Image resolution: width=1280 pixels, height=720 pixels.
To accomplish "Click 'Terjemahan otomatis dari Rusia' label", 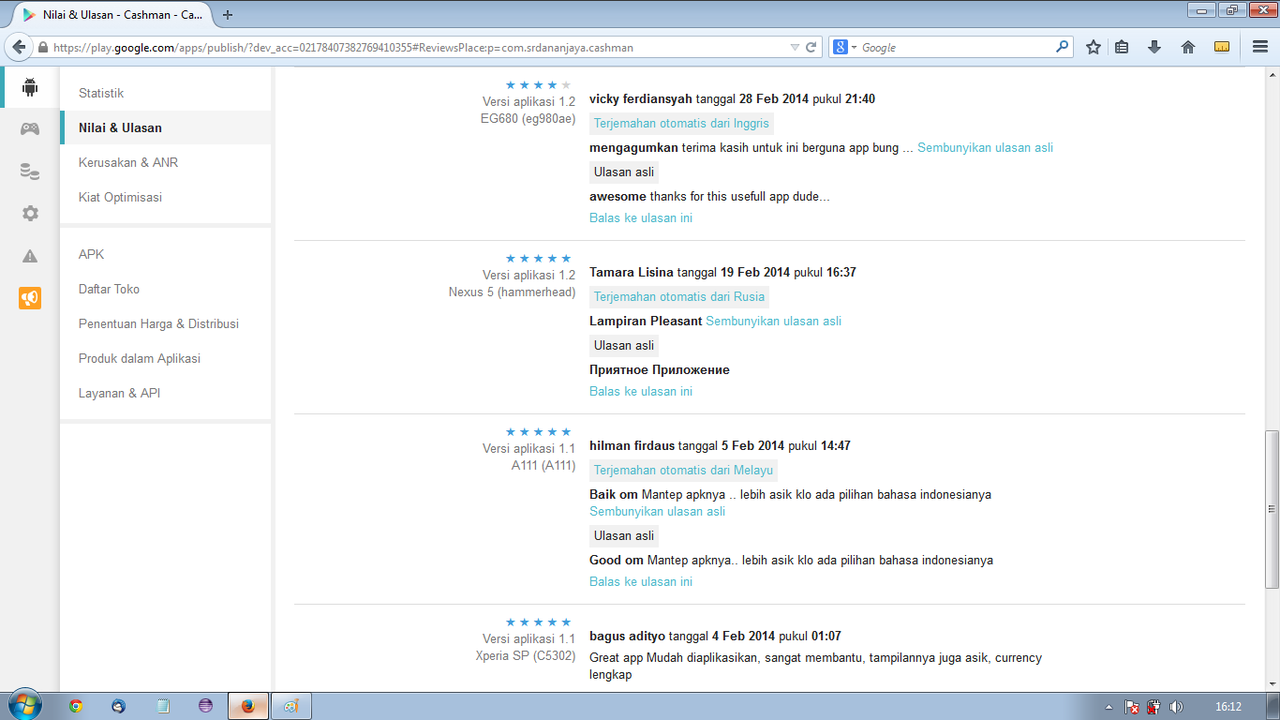I will click(679, 296).
